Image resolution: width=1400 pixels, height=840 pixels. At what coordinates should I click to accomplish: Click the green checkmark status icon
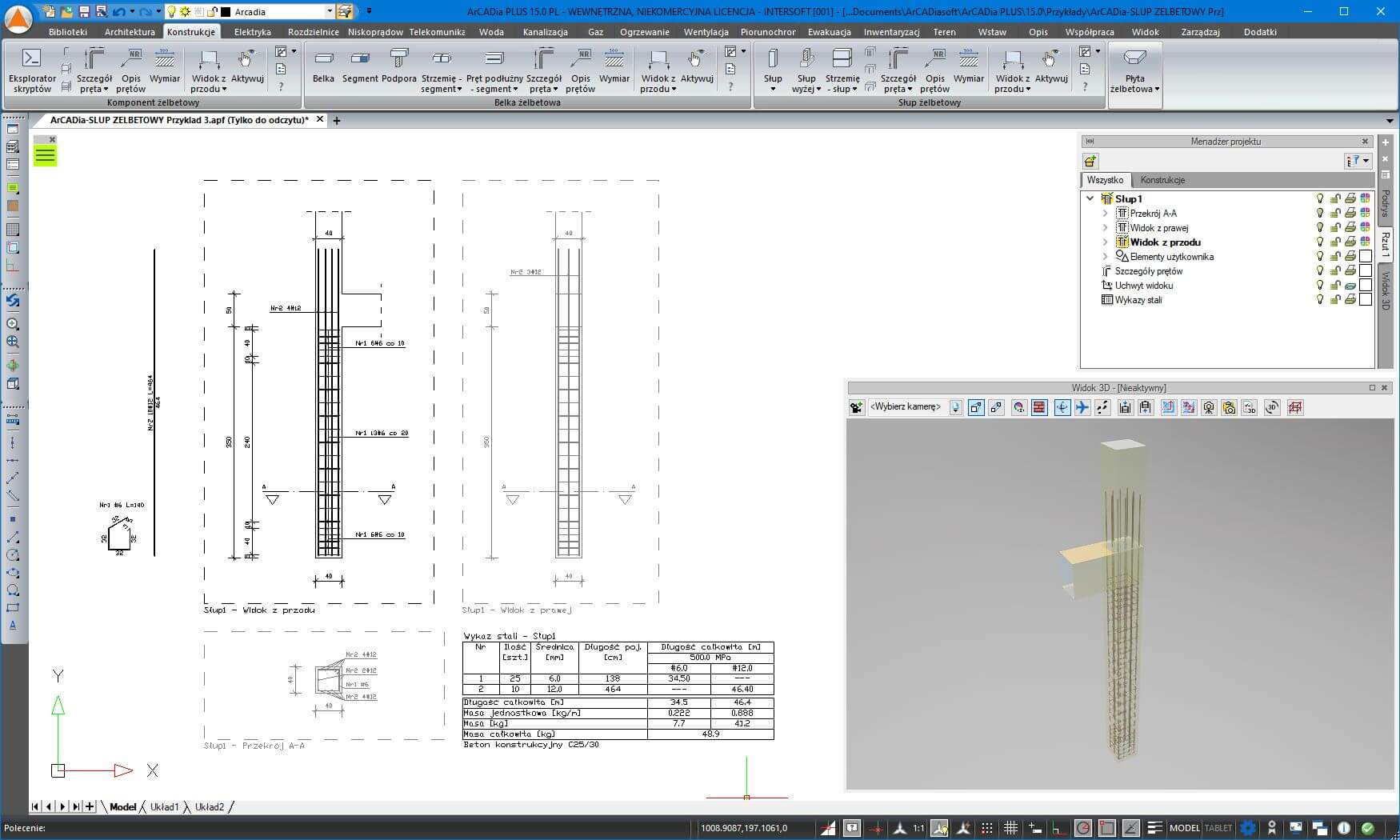[x=1368, y=828]
